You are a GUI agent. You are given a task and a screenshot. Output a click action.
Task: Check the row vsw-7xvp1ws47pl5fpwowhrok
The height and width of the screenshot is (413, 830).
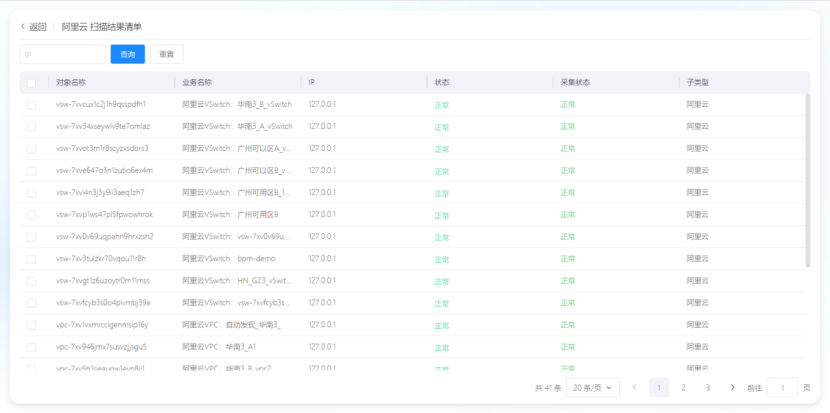[31, 215]
